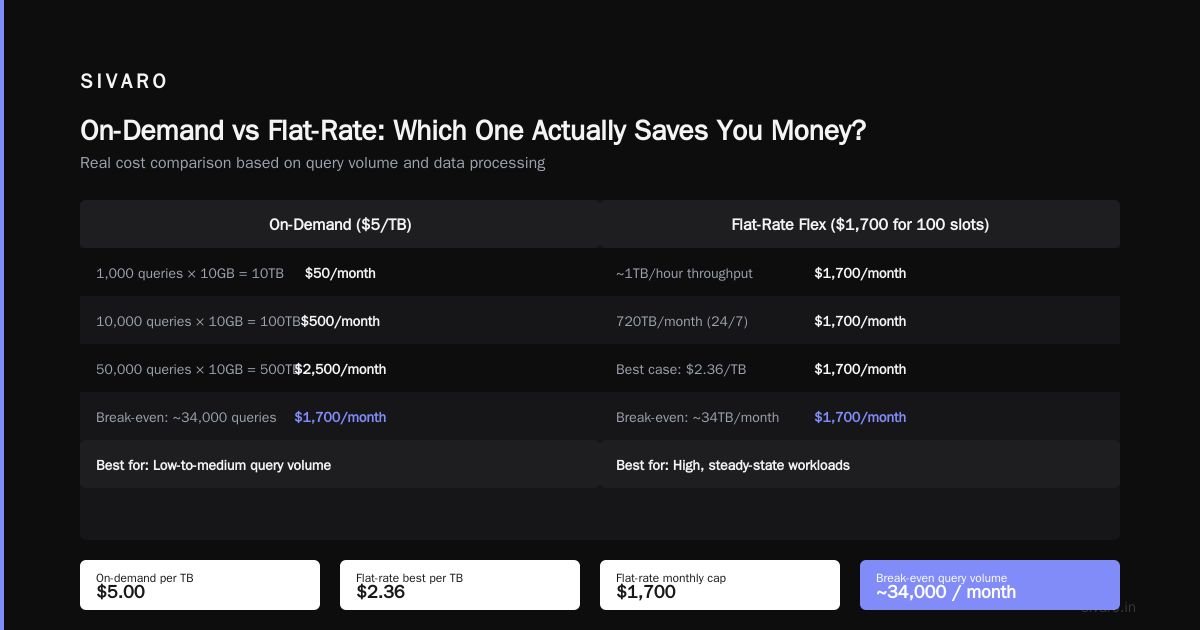Click '1,000 queries × 10GB = 10TB' row label
Screen dimensions: 1200x630
[x=190, y=273]
